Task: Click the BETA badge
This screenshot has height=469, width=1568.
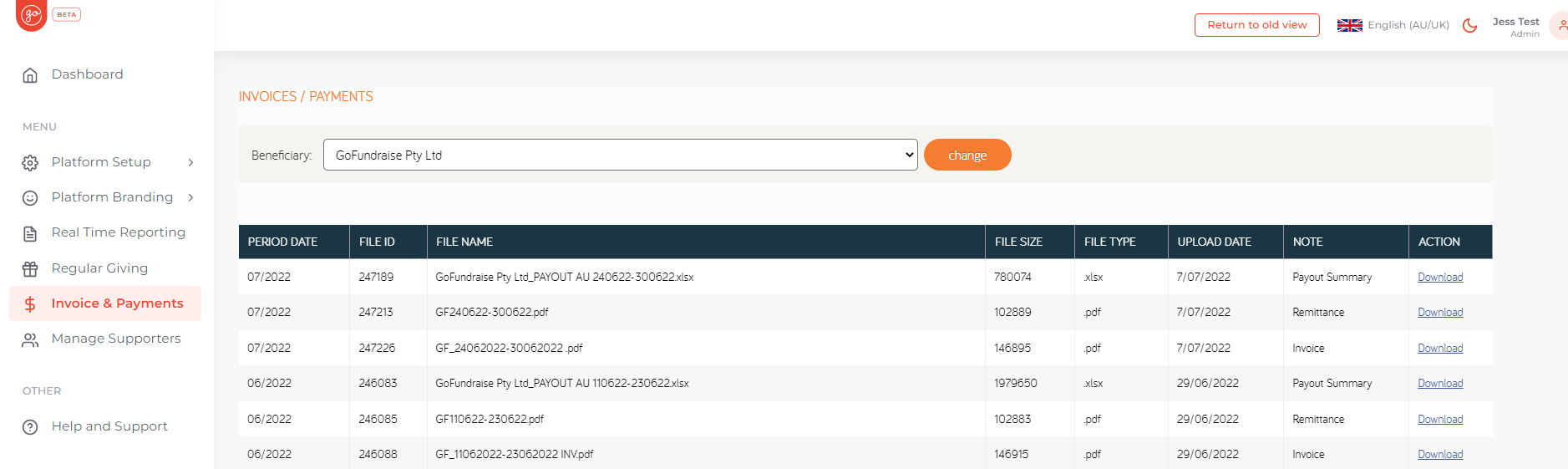Action: tap(67, 14)
